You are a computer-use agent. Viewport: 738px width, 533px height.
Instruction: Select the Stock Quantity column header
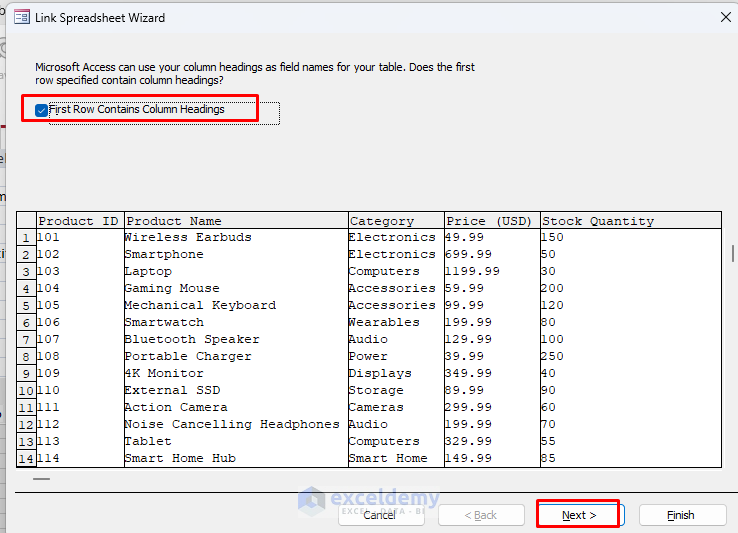pos(631,221)
